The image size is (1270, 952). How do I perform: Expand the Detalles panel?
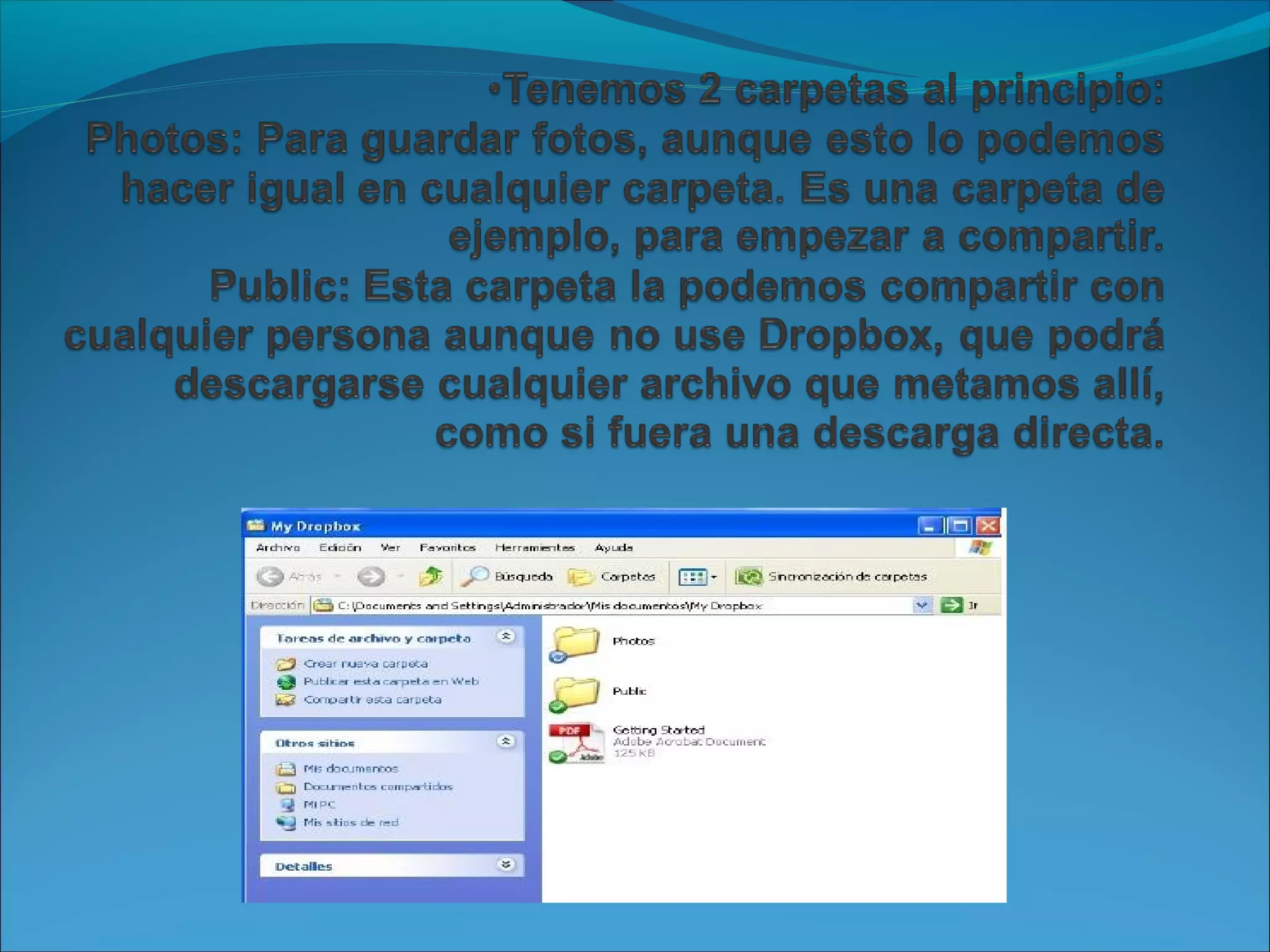coord(507,865)
